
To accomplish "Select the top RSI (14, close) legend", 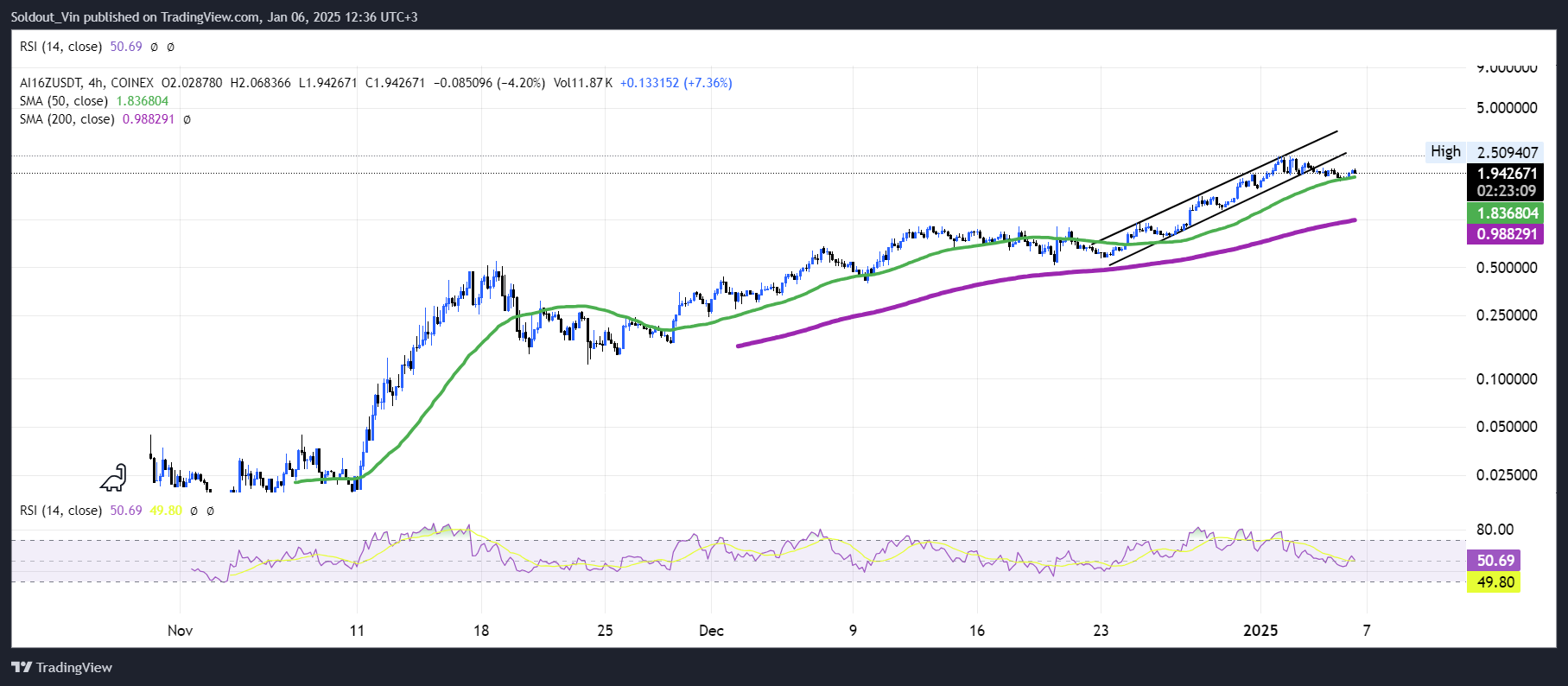I will click(x=61, y=47).
